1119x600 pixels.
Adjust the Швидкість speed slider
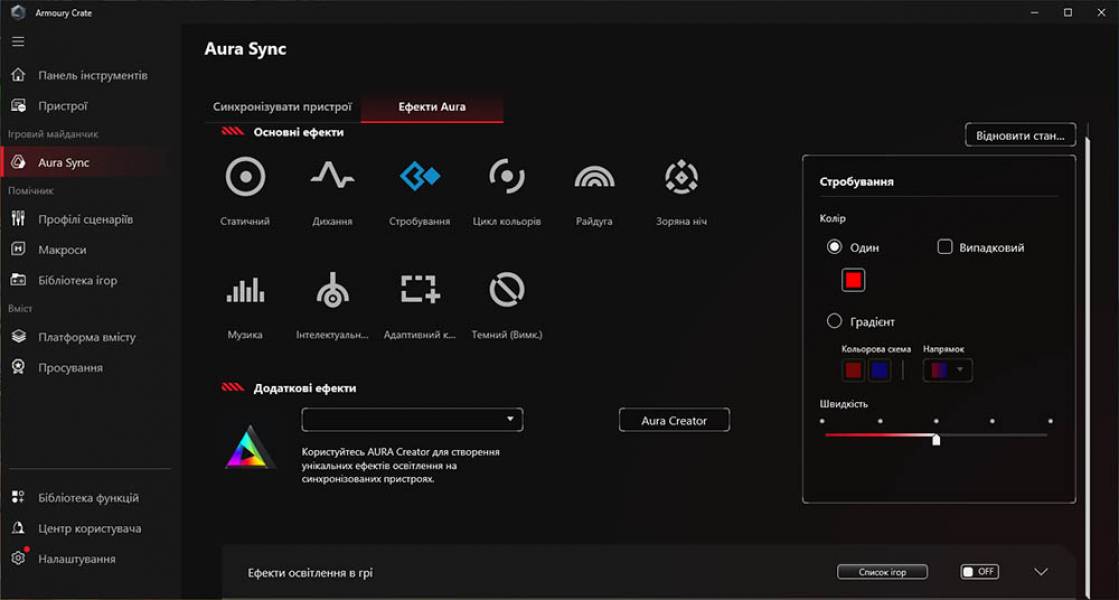(x=937, y=438)
